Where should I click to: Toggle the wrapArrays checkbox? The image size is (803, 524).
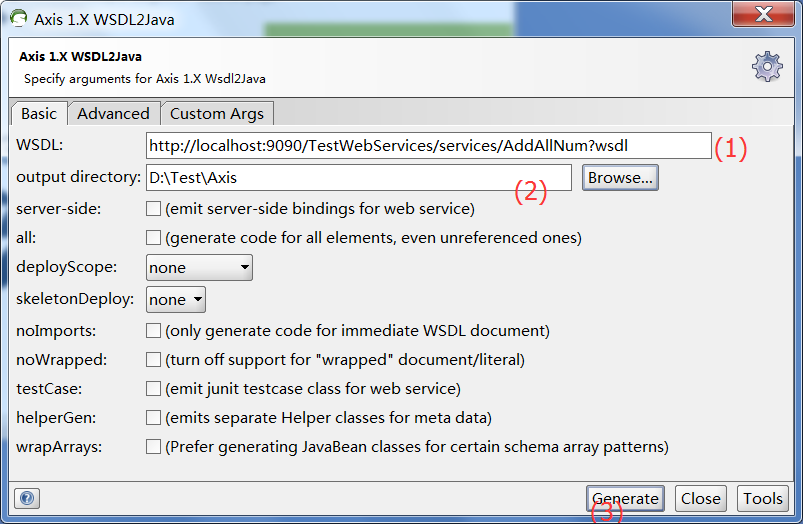coord(153,447)
